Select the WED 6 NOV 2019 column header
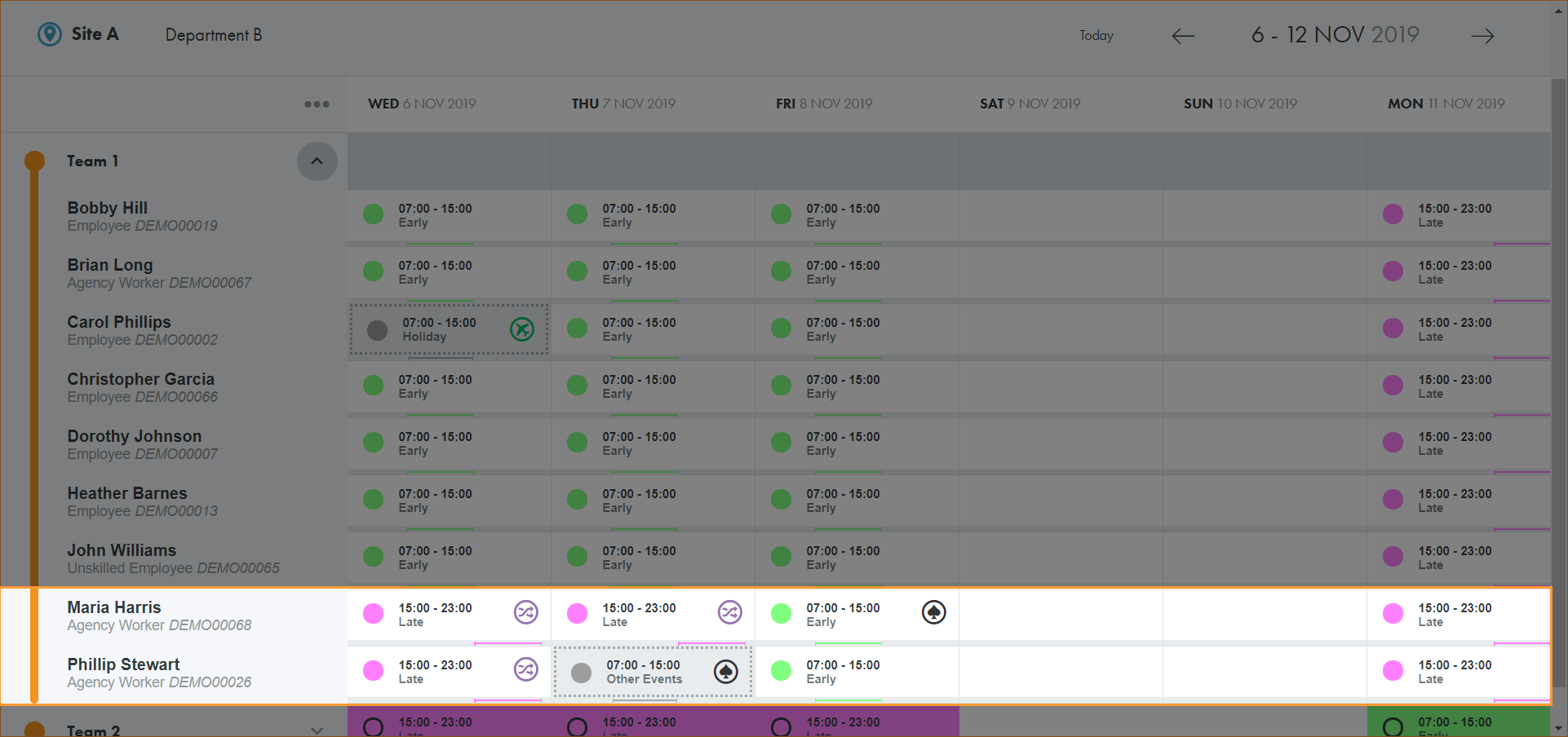 coord(422,104)
